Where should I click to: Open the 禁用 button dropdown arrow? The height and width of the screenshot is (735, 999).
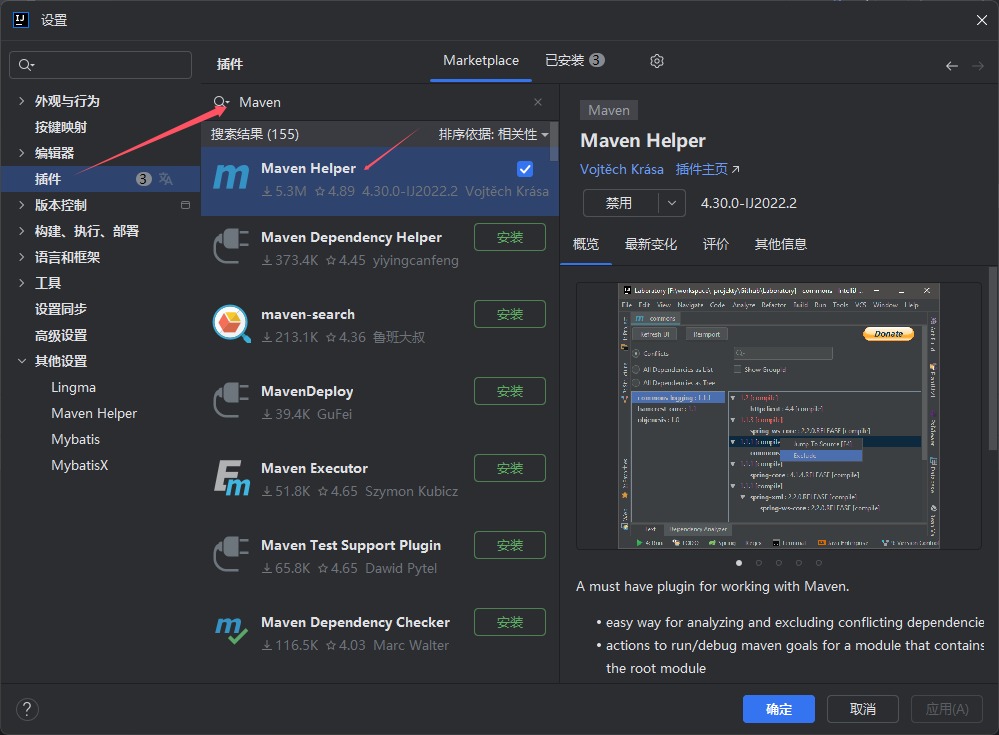click(x=672, y=203)
